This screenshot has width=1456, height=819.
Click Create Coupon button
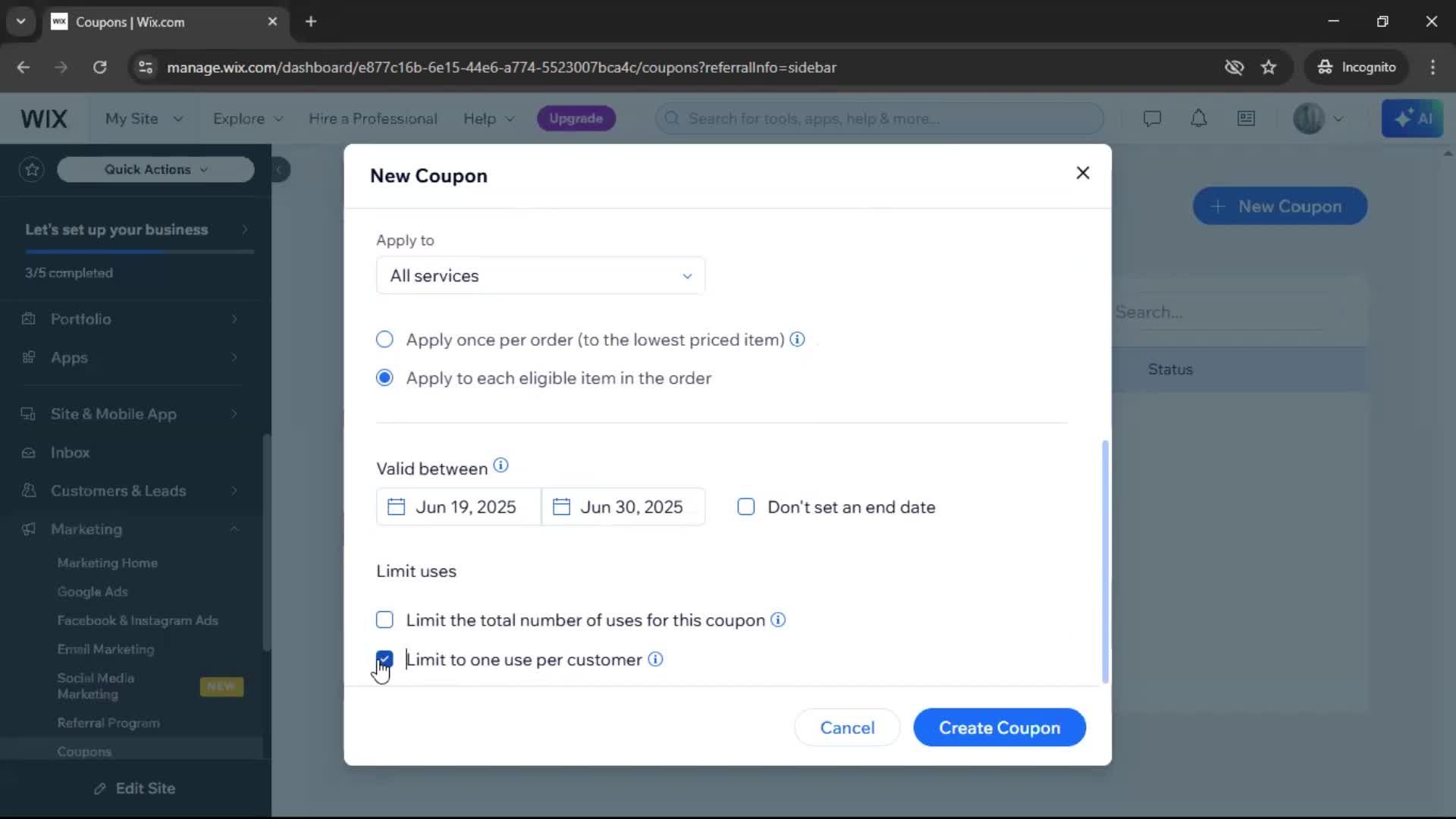point(999,727)
